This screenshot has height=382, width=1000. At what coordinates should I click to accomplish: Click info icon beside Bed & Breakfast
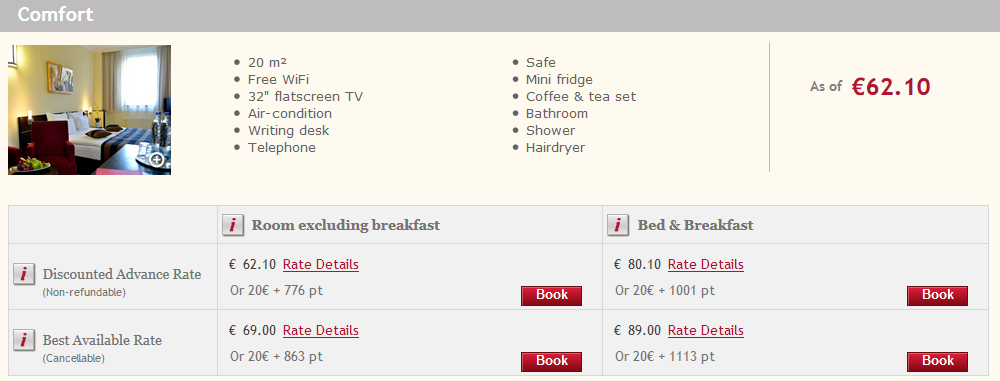coord(618,225)
